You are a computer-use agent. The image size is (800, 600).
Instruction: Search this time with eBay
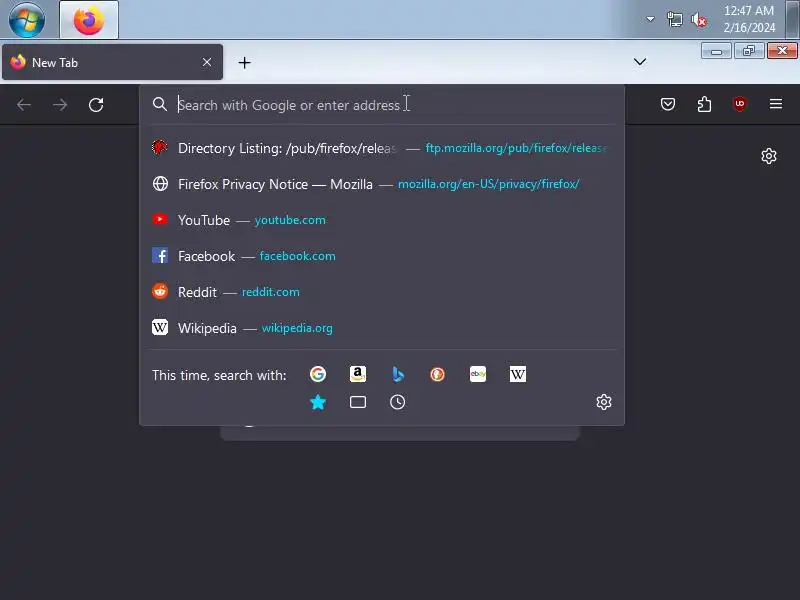[x=478, y=374]
